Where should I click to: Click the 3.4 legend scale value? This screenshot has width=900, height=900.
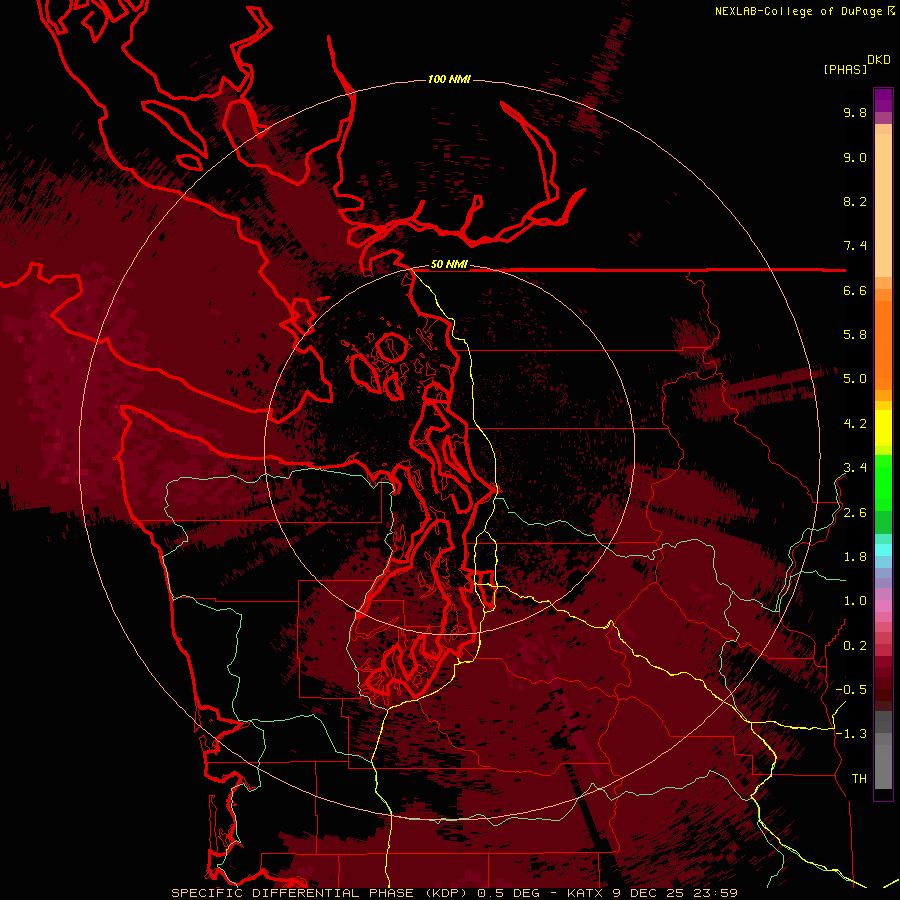(855, 468)
